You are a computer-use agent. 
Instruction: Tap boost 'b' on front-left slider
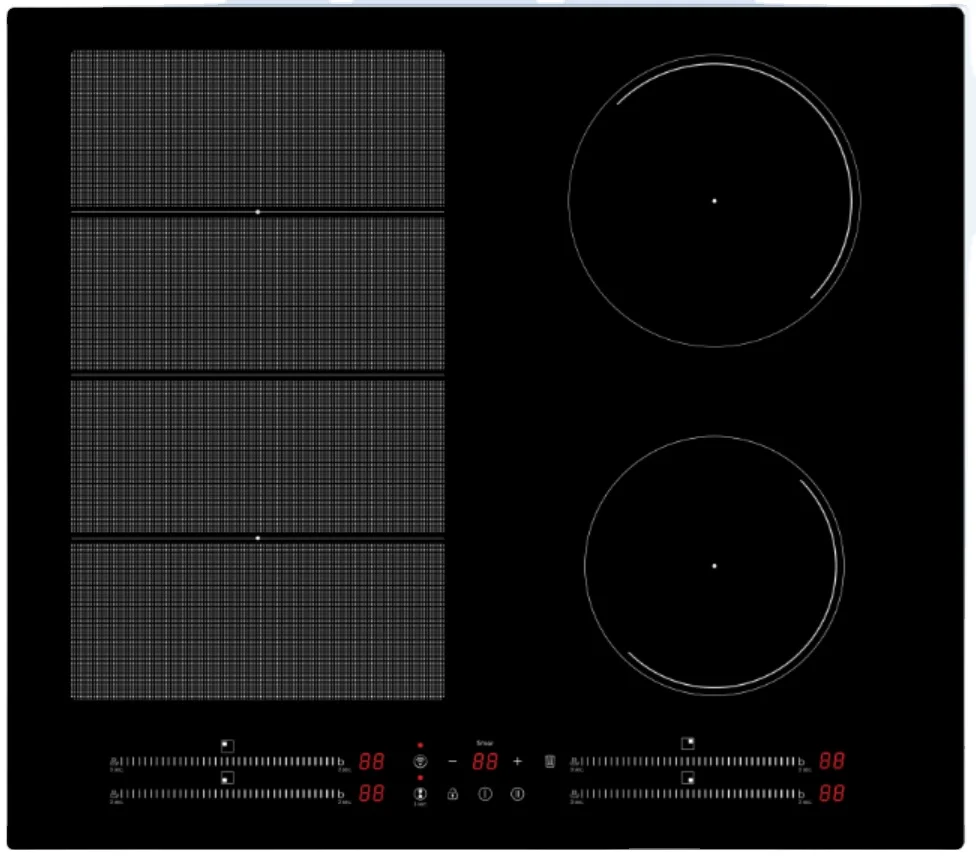pos(341,794)
